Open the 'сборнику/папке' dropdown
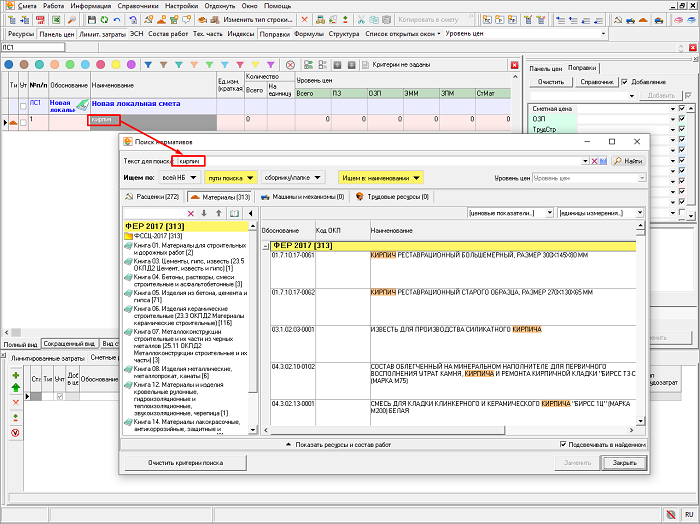700x524 pixels. click(293, 178)
